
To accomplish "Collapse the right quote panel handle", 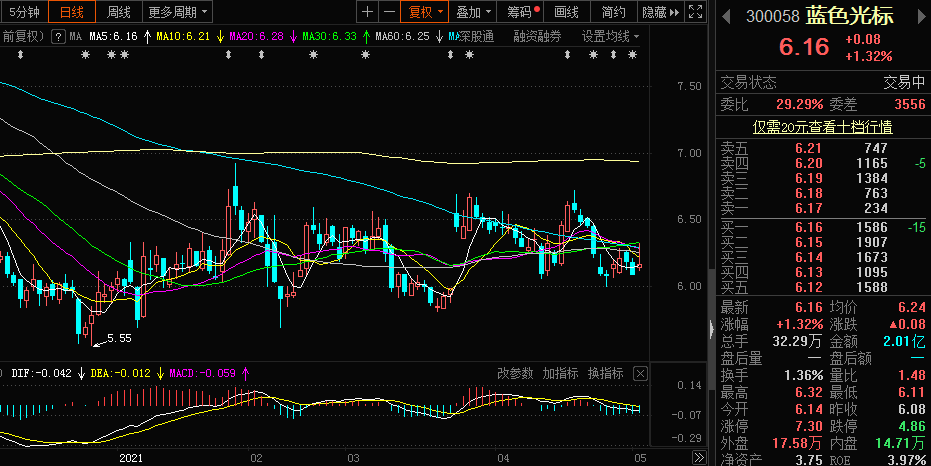I will [x=711, y=328].
